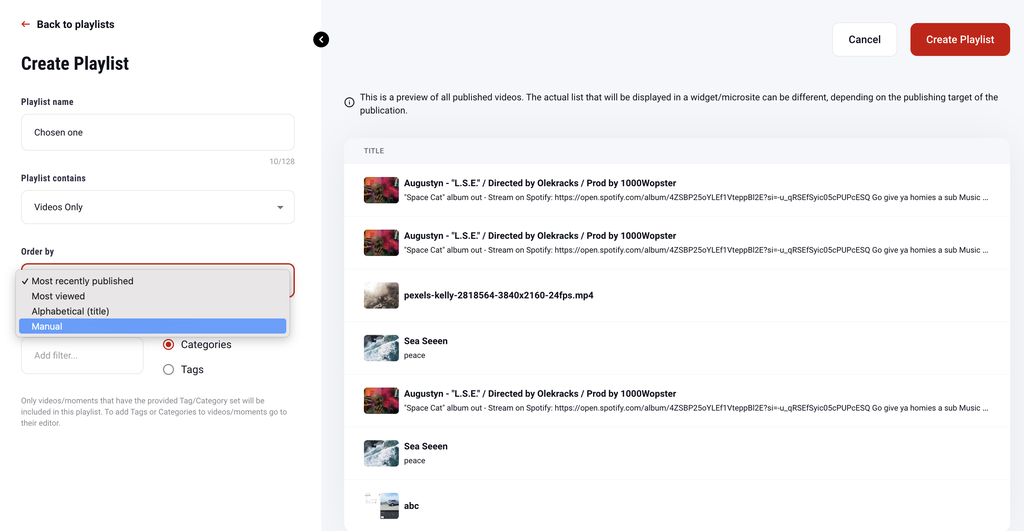
Task: Pick Alphabetical (title) sort option
Action: tap(70, 311)
